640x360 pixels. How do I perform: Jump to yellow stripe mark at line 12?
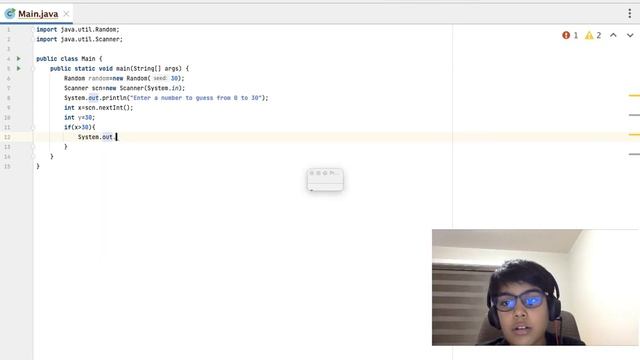click(634, 134)
